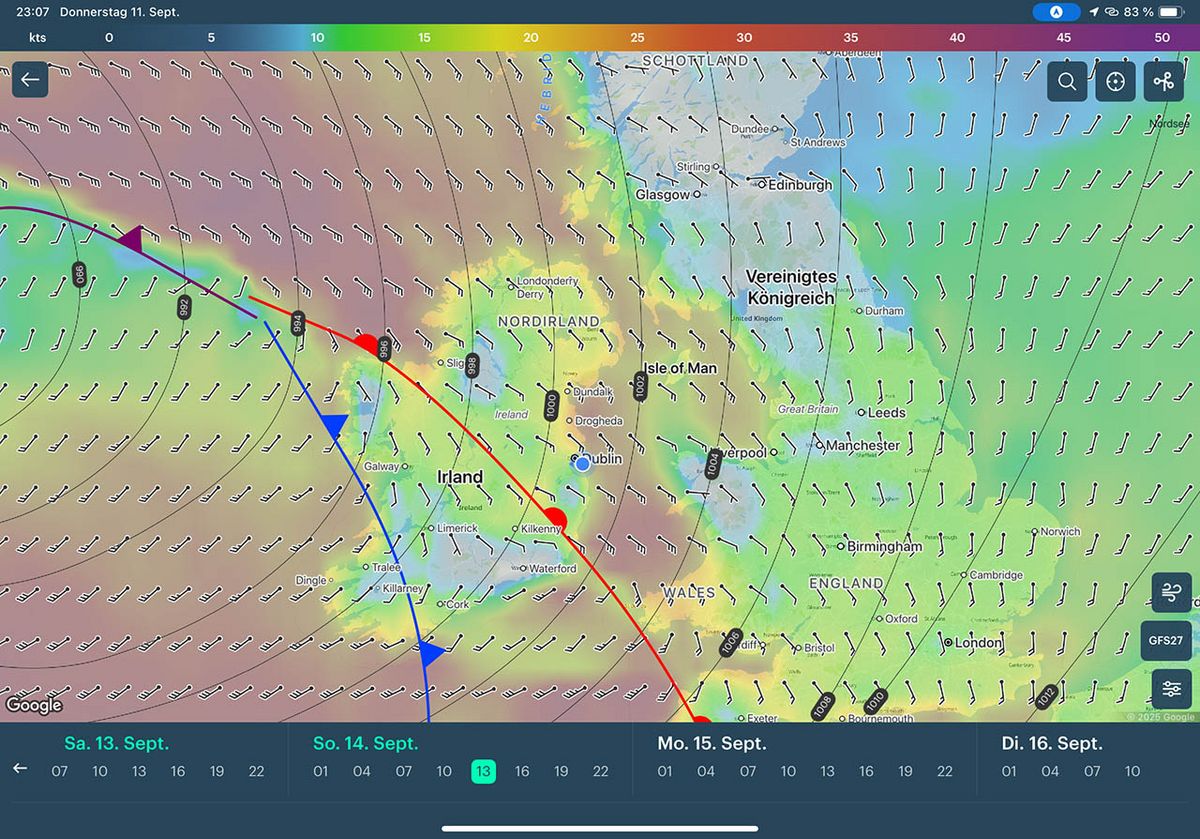
Task: Tap the 1000 isobar pressure label
Action: tap(552, 404)
